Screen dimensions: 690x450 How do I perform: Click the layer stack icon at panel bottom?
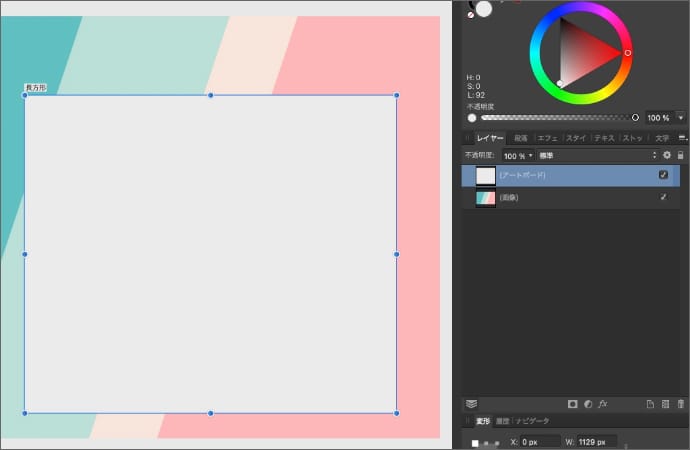(x=471, y=404)
